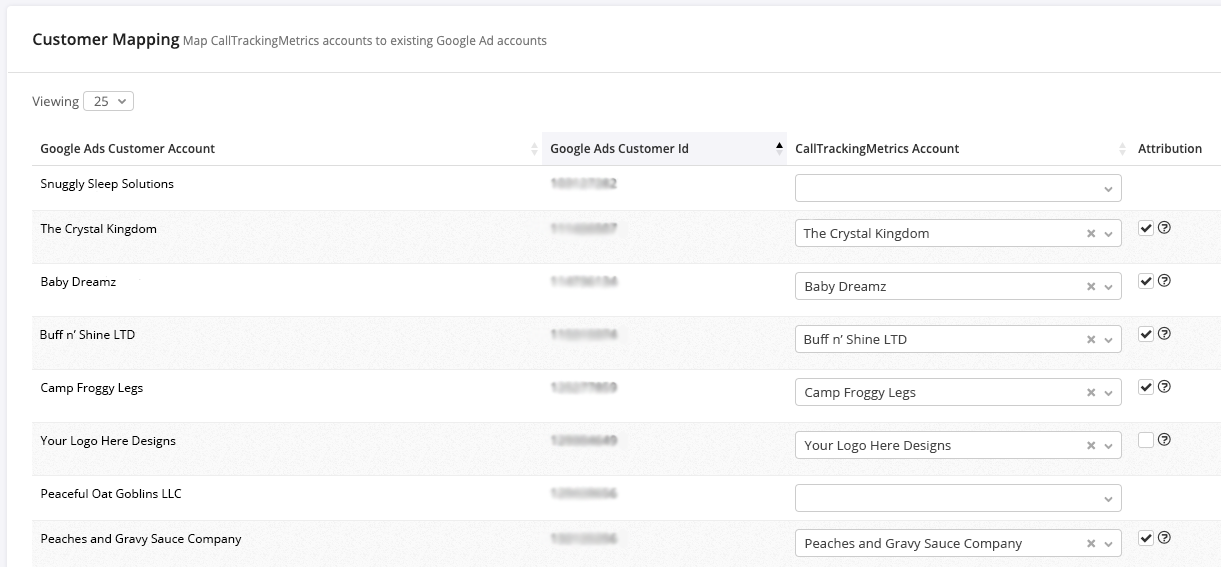The image size is (1221, 567).
Task: Click Your Logo Here Designs account select field
Action: [x=940, y=446]
